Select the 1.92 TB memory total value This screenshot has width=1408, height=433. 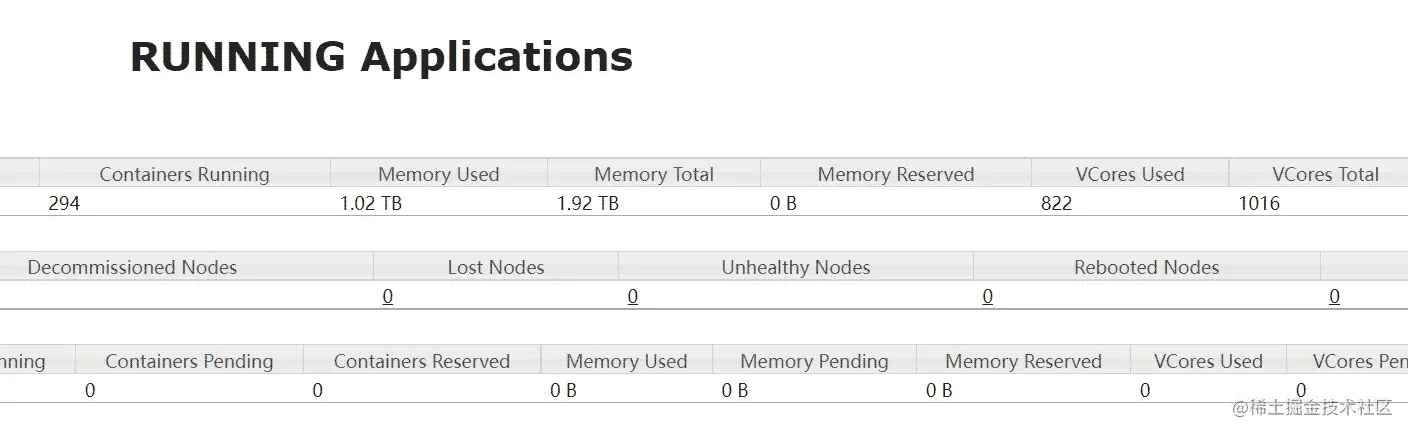[x=588, y=204]
